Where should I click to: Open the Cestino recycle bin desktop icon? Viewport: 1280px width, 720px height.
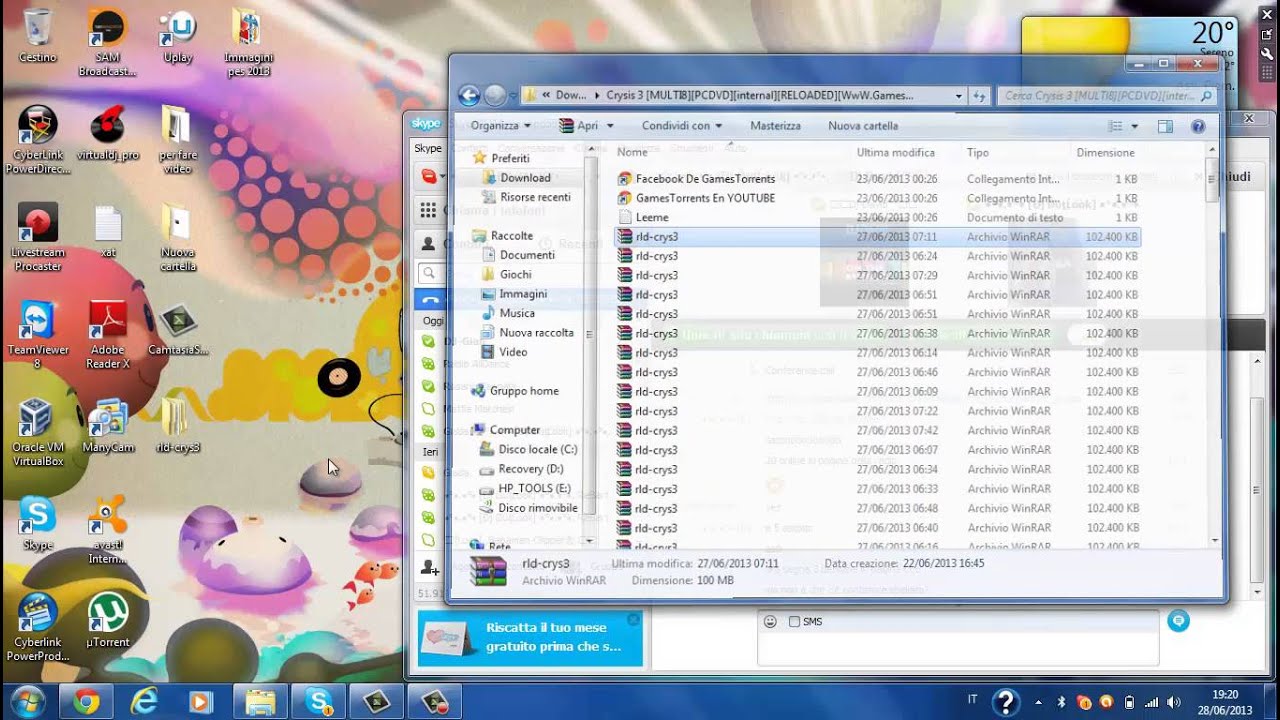click(x=37, y=35)
